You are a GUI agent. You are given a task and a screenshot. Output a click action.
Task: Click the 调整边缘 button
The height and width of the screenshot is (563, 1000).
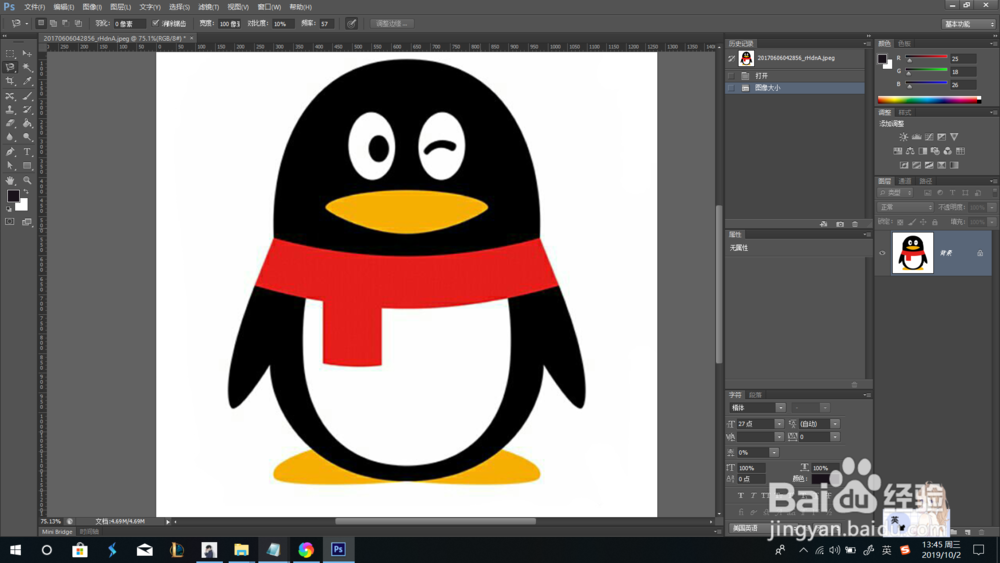pyautogui.click(x=392, y=24)
